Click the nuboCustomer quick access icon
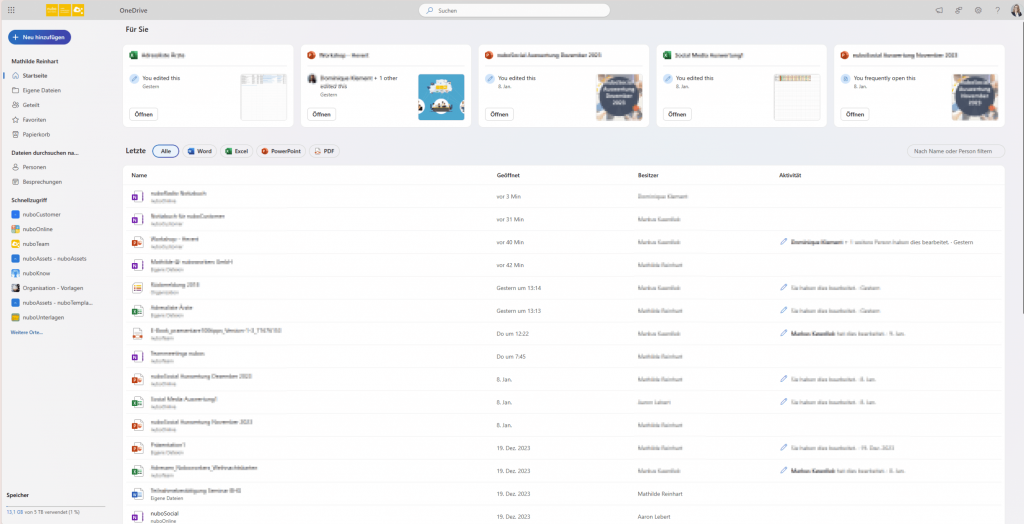The width and height of the screenshot is (1024, 524). [x=16, y=214]
